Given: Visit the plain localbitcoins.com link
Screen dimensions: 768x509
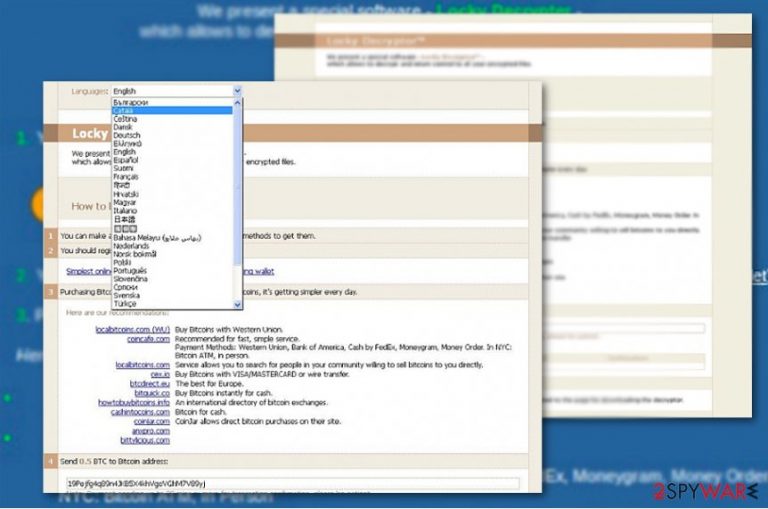Looking at the screenshot, I should coord(143,365).
